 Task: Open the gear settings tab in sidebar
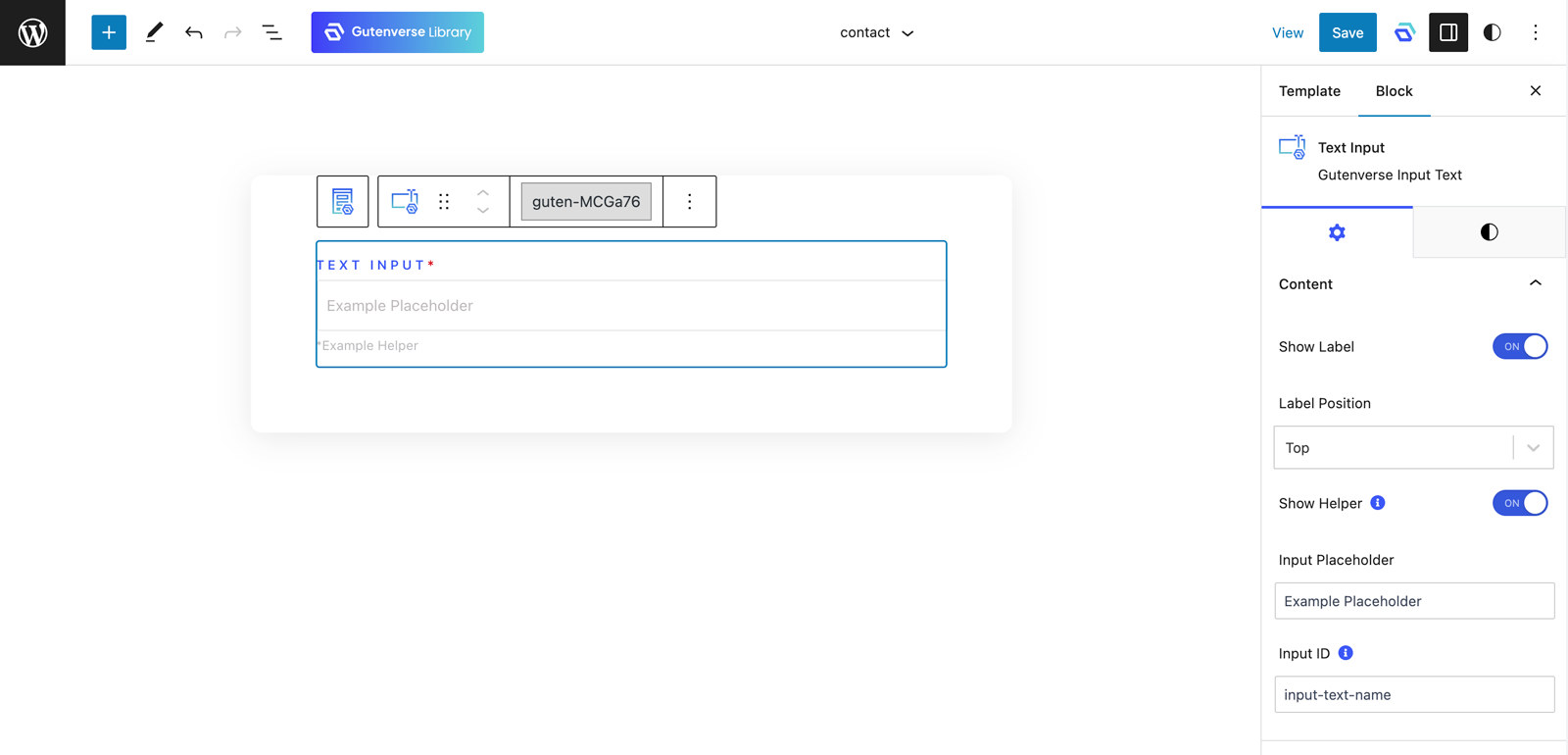coord(1337,232)
